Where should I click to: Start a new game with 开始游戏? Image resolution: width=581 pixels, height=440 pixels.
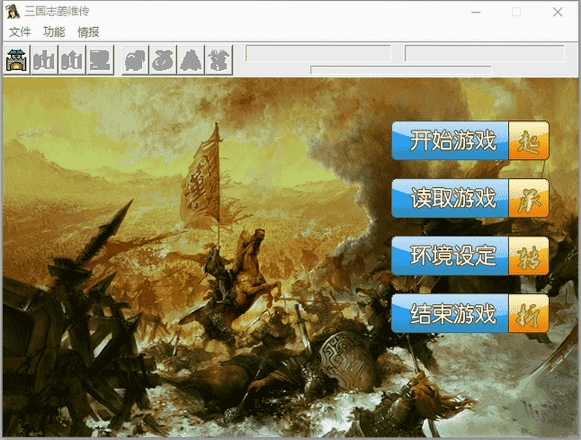pyautogui.click(x=470, y=140)
